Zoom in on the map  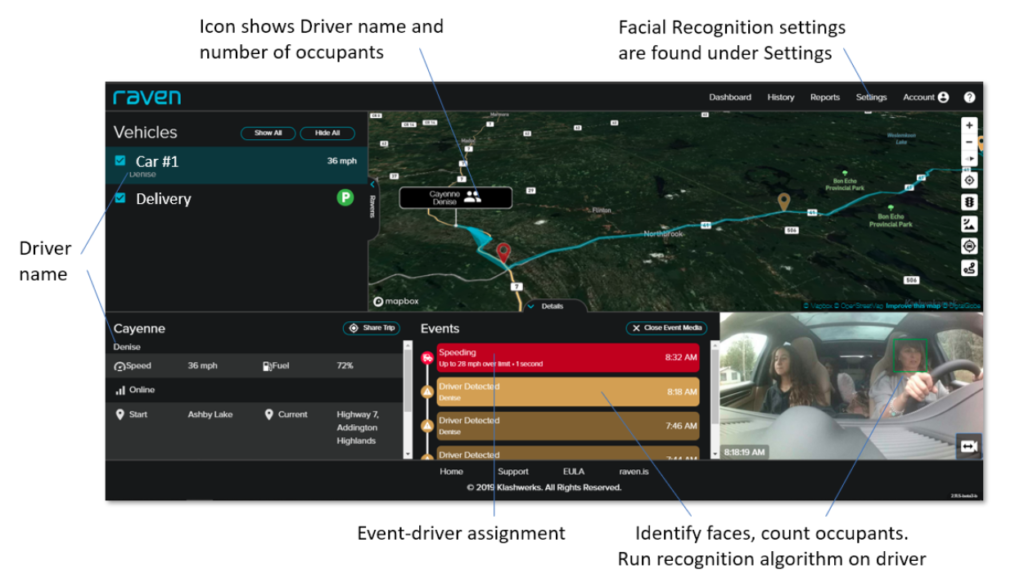[969, 125]
